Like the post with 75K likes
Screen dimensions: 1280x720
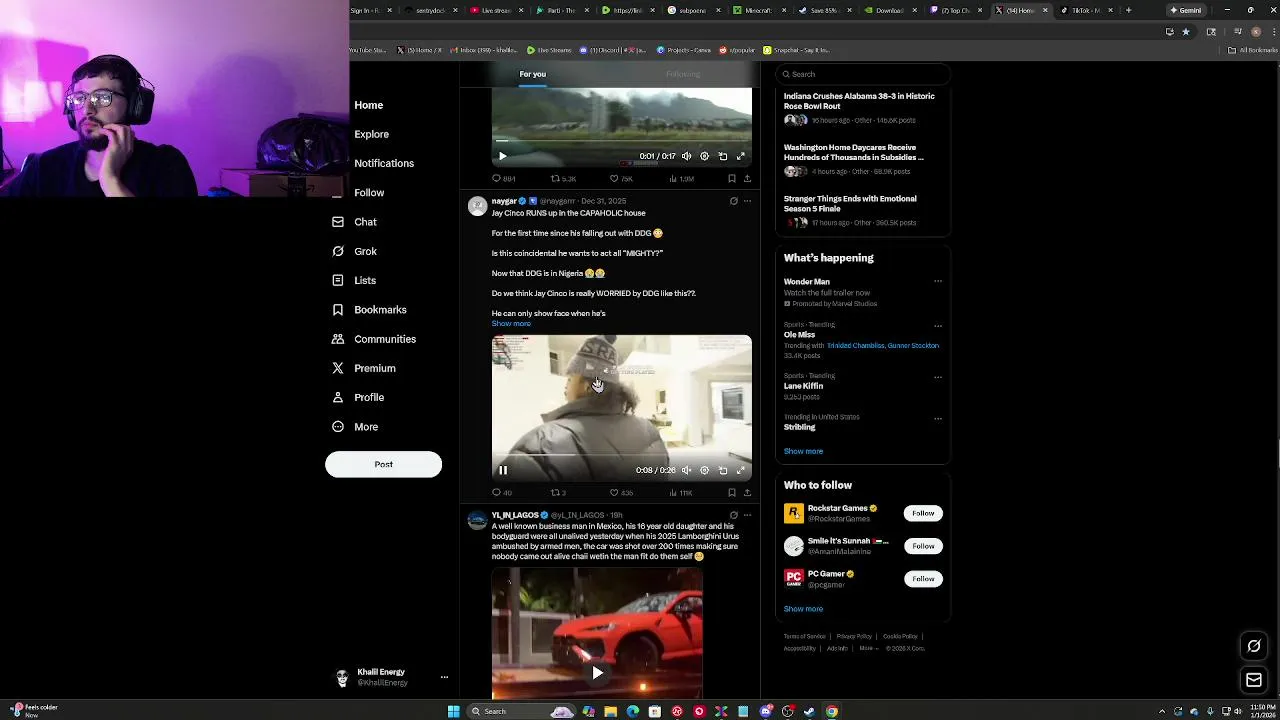pos(621,179)
